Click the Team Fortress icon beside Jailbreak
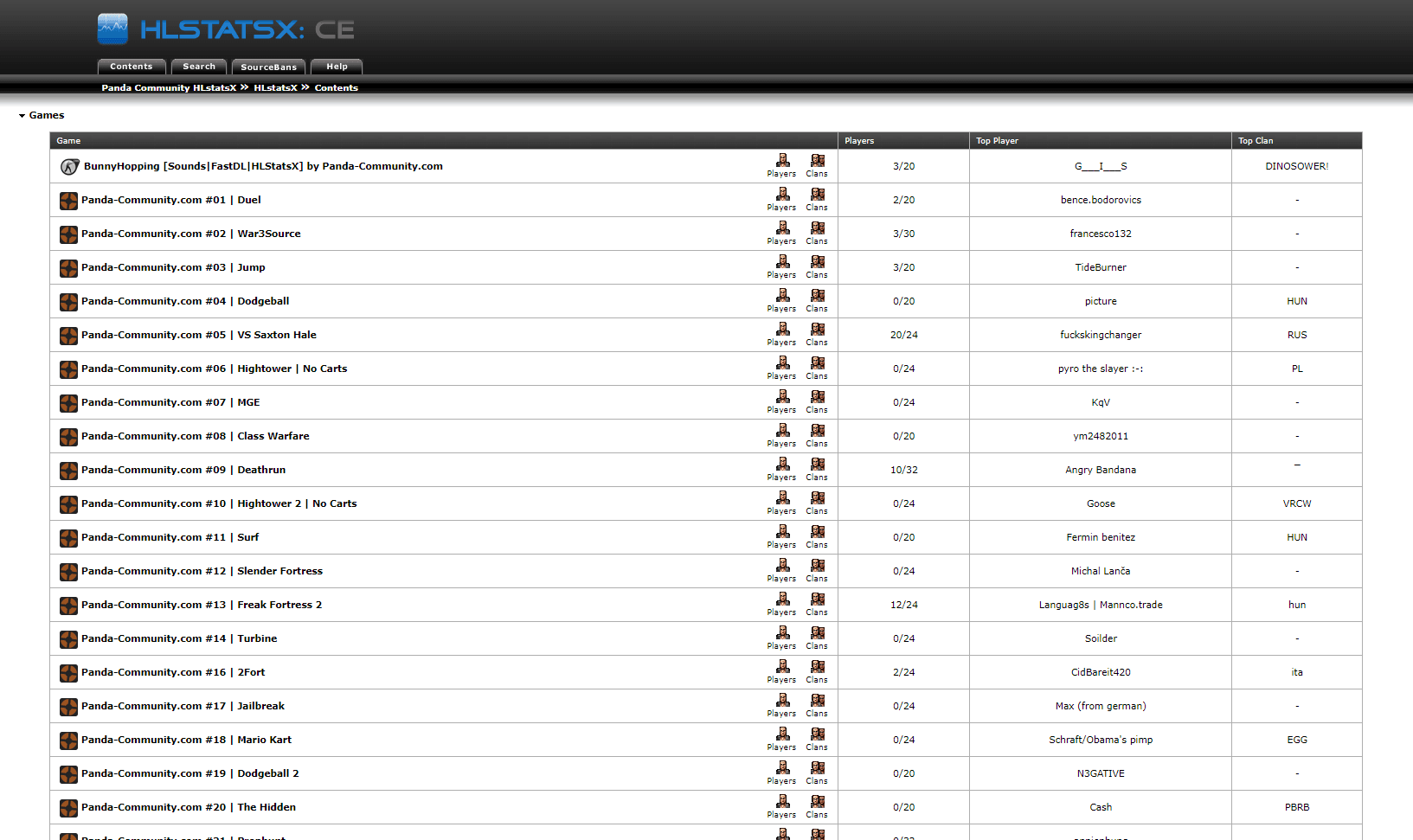This screenshot has height=840, width=1413. tap(68, 707)
